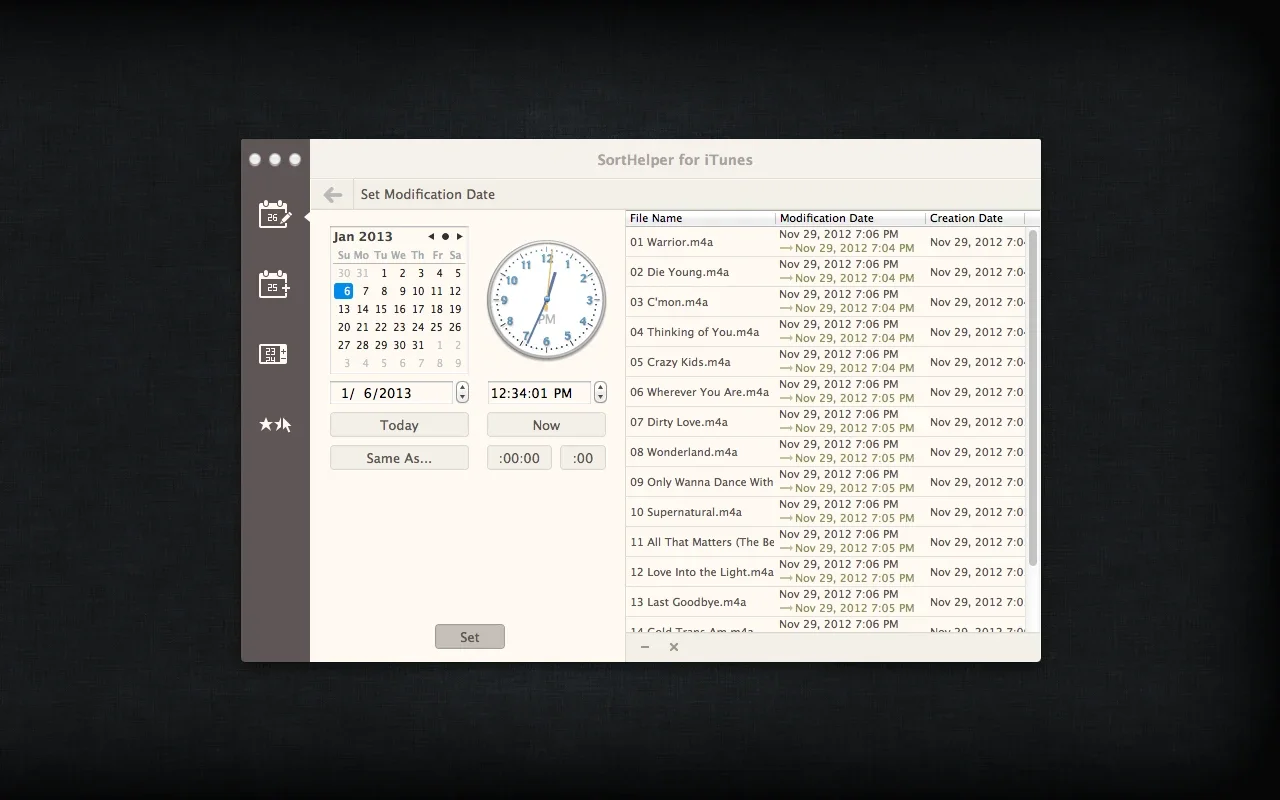Select calendar day 23
The height and width of the screenshot is (800, 1280).
click(399, 327)
